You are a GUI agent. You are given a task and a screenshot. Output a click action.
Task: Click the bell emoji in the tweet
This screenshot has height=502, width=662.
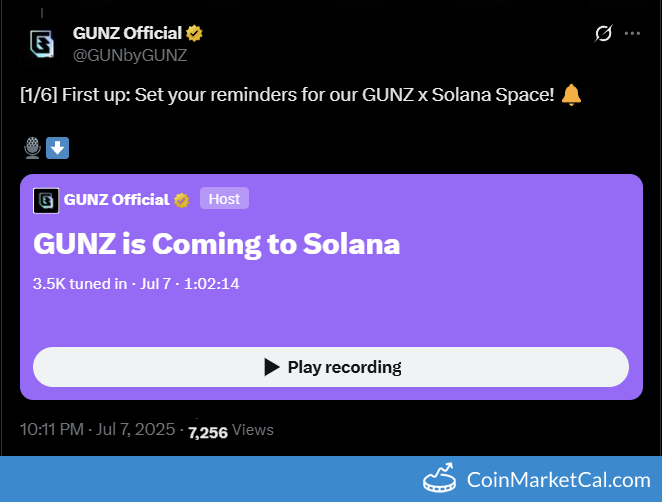(571, 96)
